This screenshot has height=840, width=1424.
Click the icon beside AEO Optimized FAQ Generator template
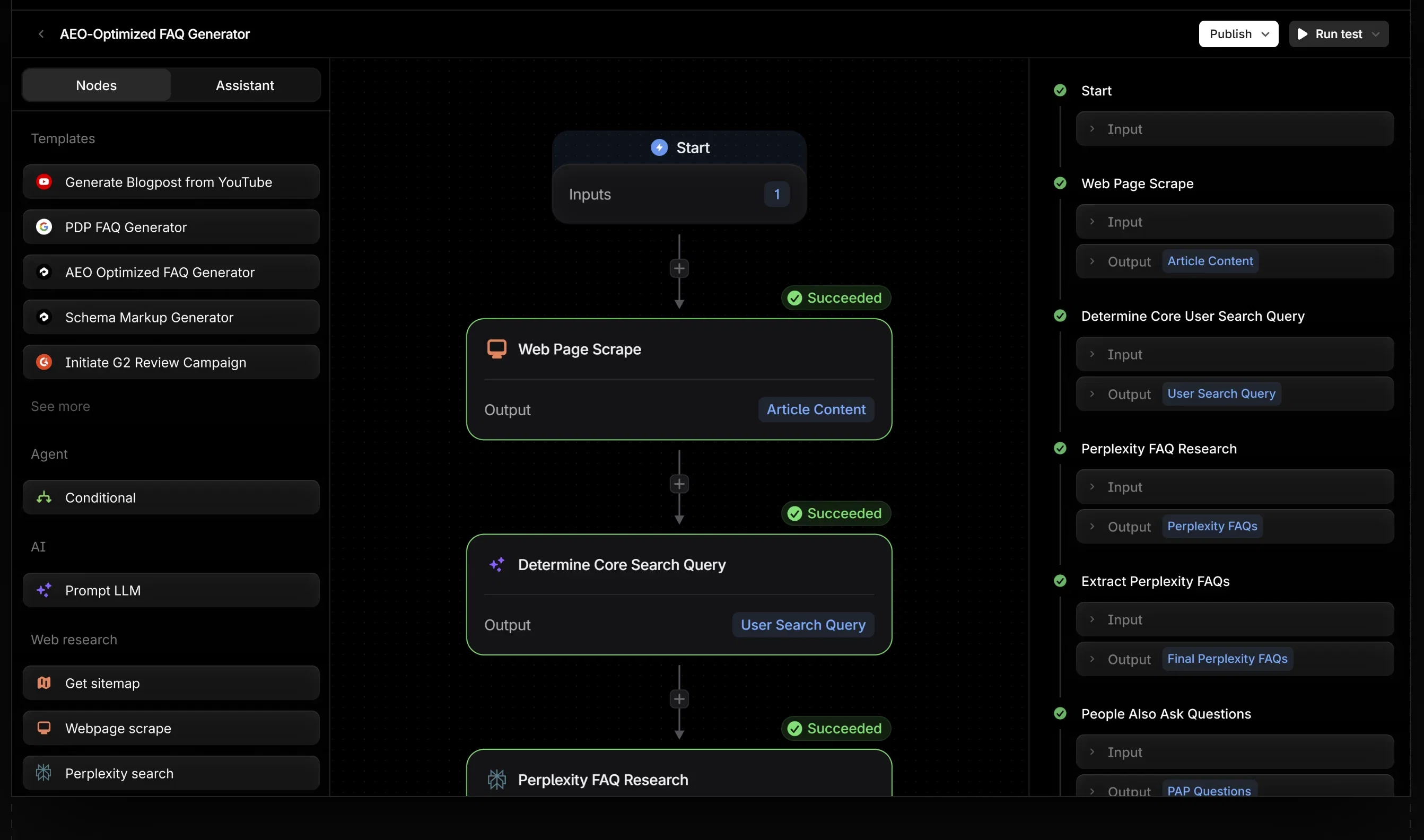click(x=44, y=272)
